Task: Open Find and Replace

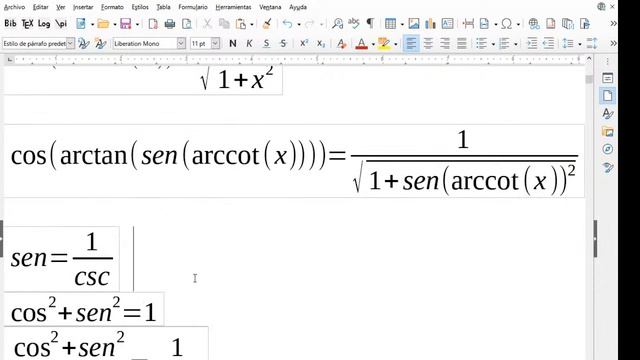Action: (337, 24)
